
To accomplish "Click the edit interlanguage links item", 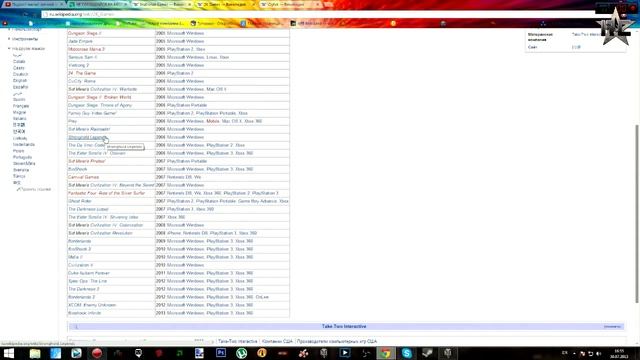I will click(x=34, y=189).
